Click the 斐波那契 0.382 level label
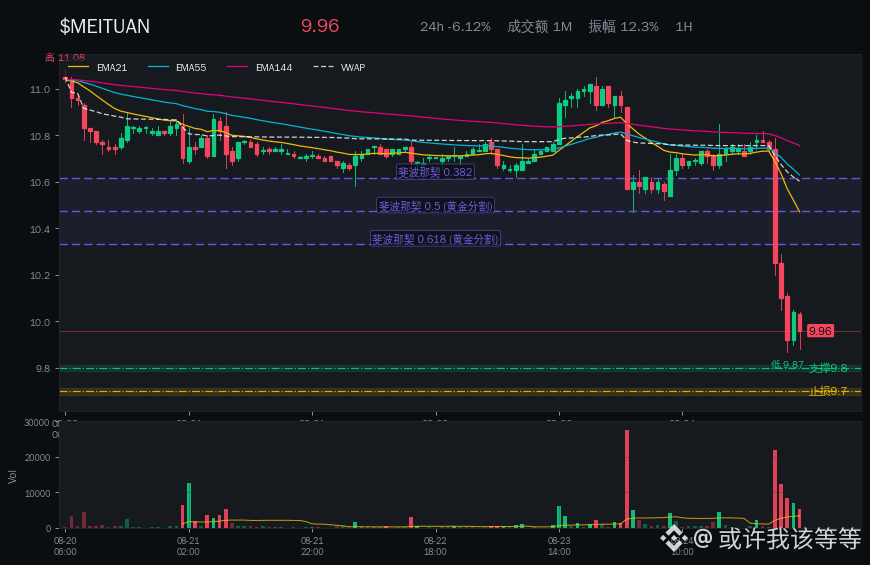870x565 pixels. [435, 172]
